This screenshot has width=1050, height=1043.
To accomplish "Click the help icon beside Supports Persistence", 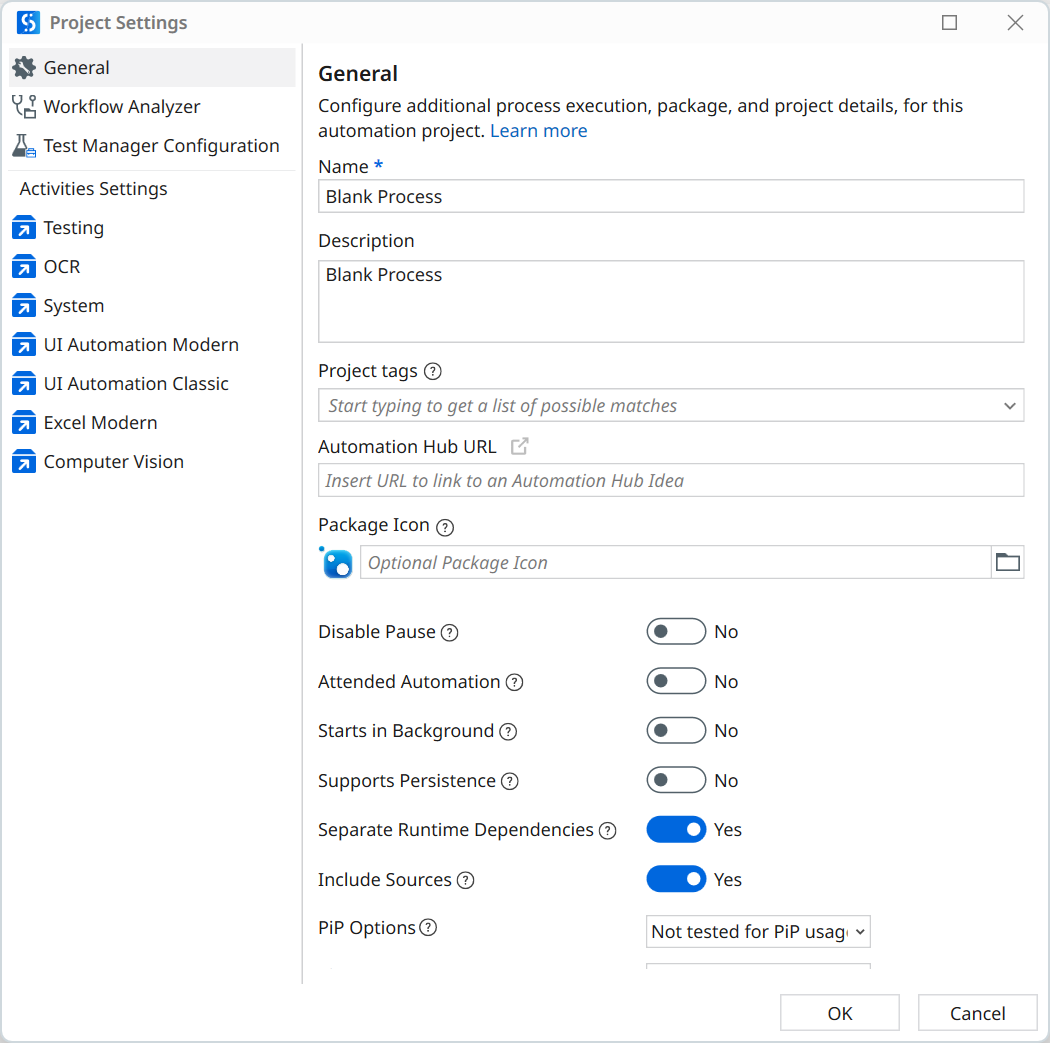I will click(x=510, y=781).
